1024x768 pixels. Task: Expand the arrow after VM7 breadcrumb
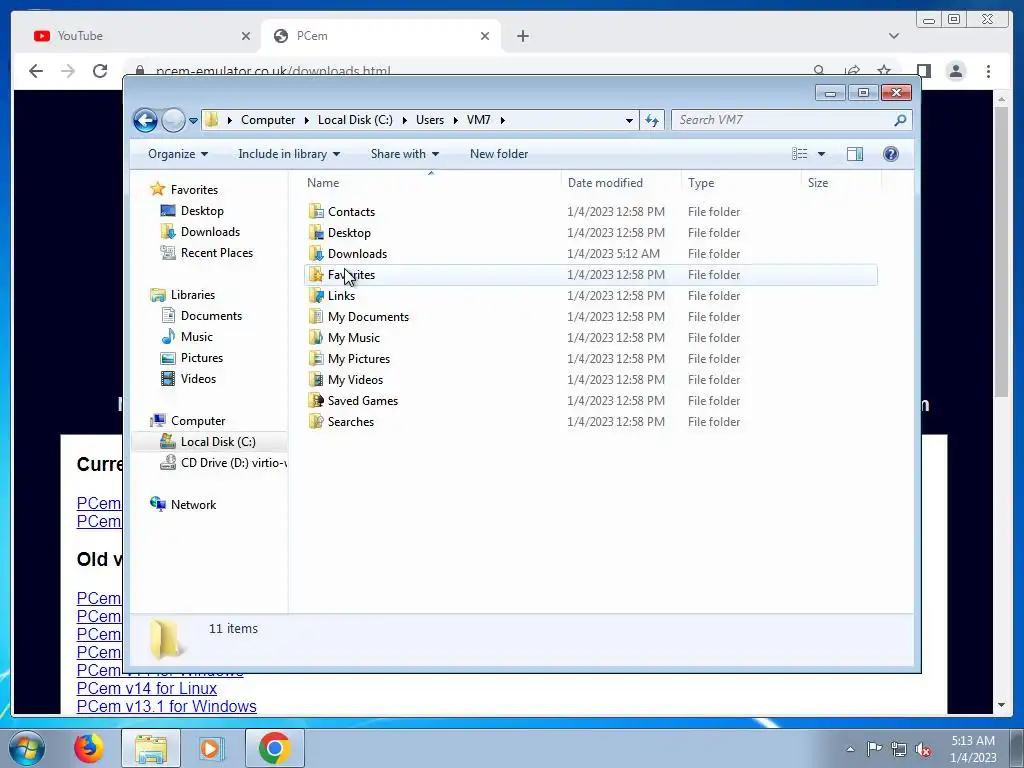503,120
